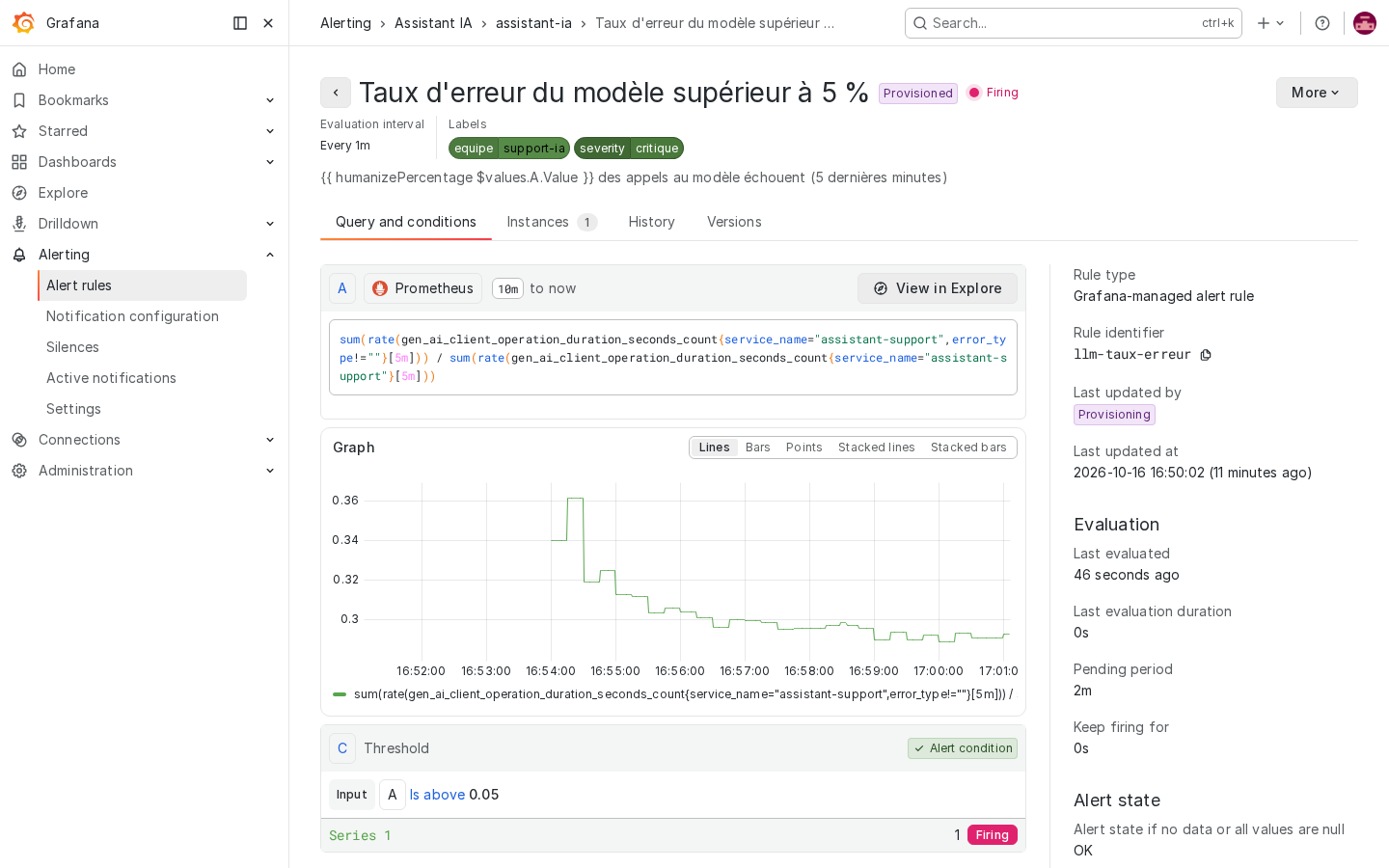Expand the Drilldown section chevron
Screen dimensions: 1389x868
pyautogui.click(x=270, y=224)
